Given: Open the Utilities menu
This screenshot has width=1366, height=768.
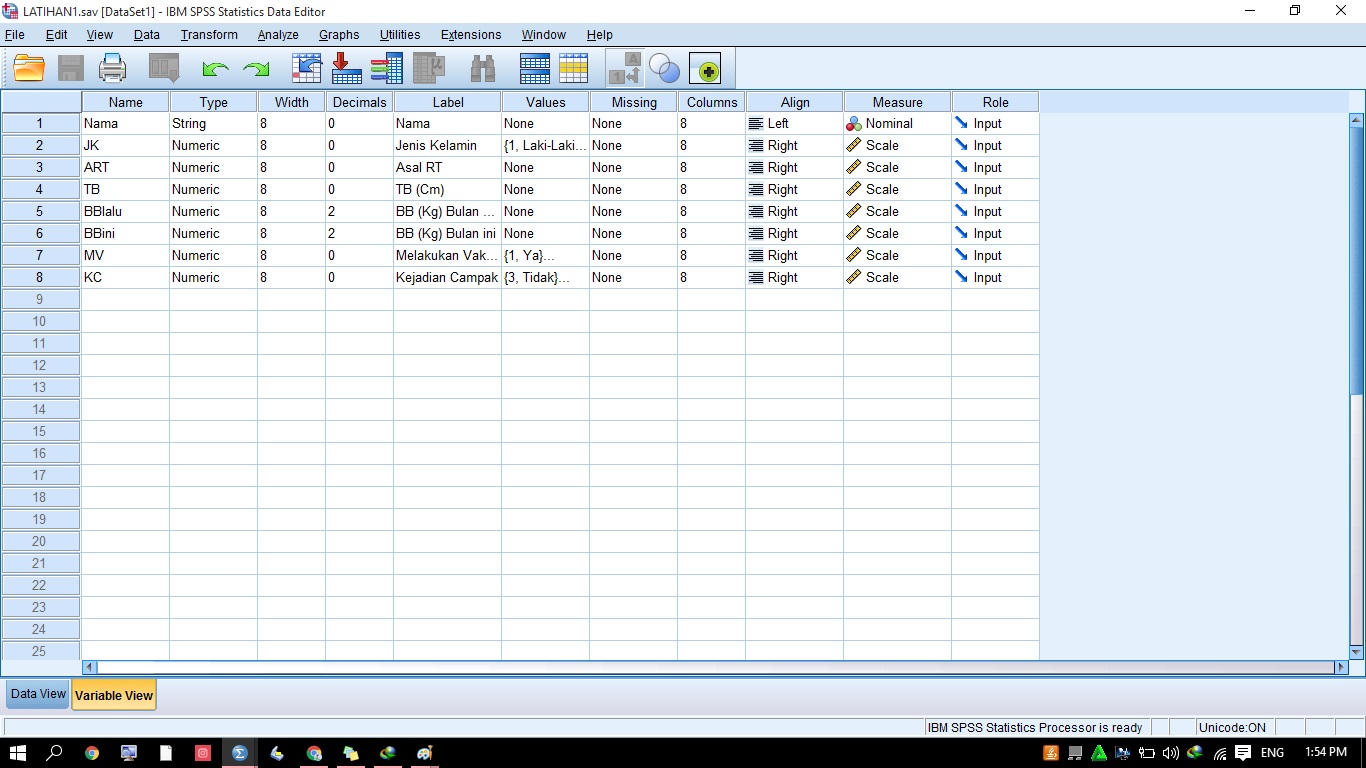Looking at the screenshot, I should pyautogui.click(x=400, y=35).
